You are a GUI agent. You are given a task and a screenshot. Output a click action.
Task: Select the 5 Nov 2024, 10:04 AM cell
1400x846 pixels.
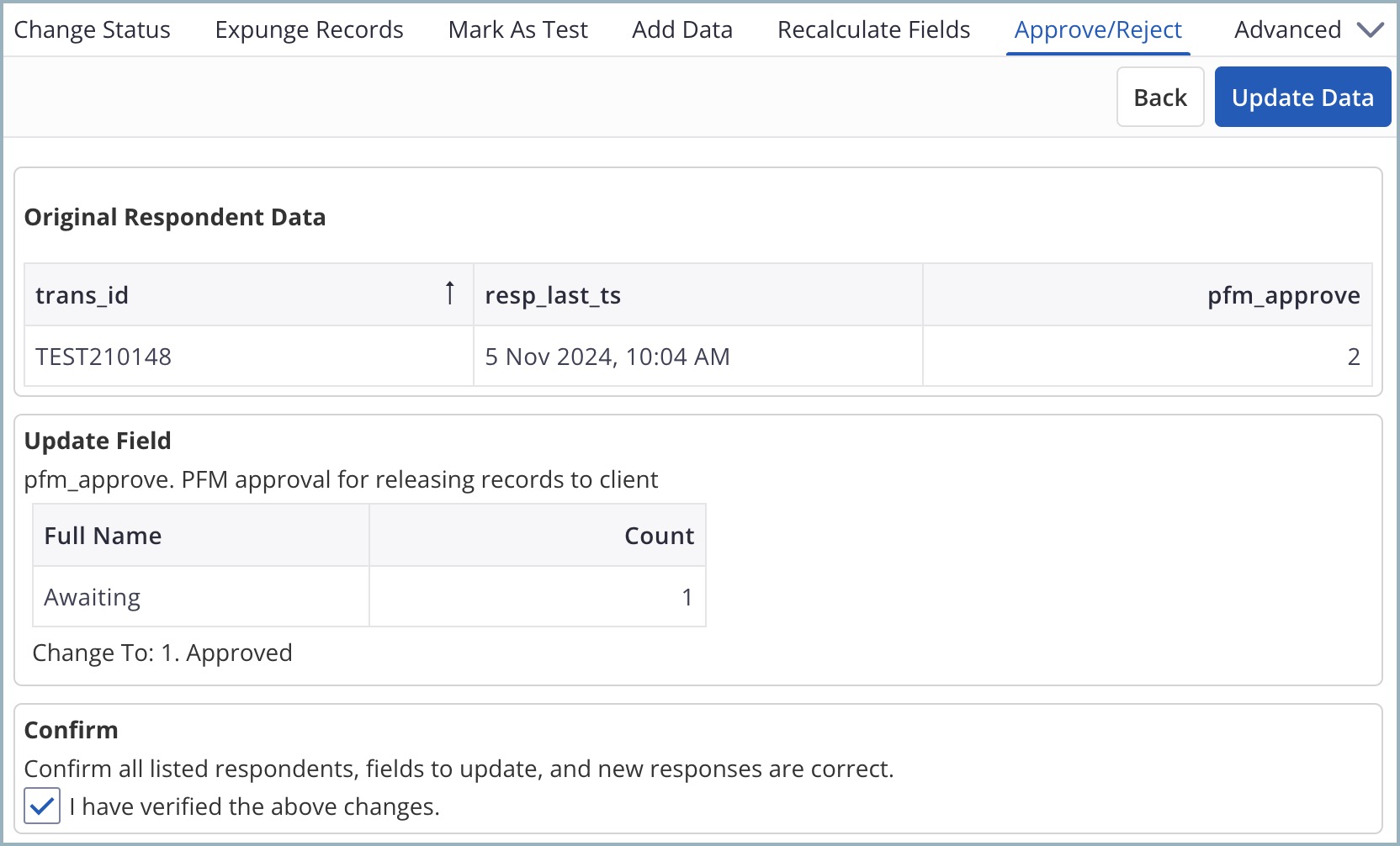(x=697, y=357)
